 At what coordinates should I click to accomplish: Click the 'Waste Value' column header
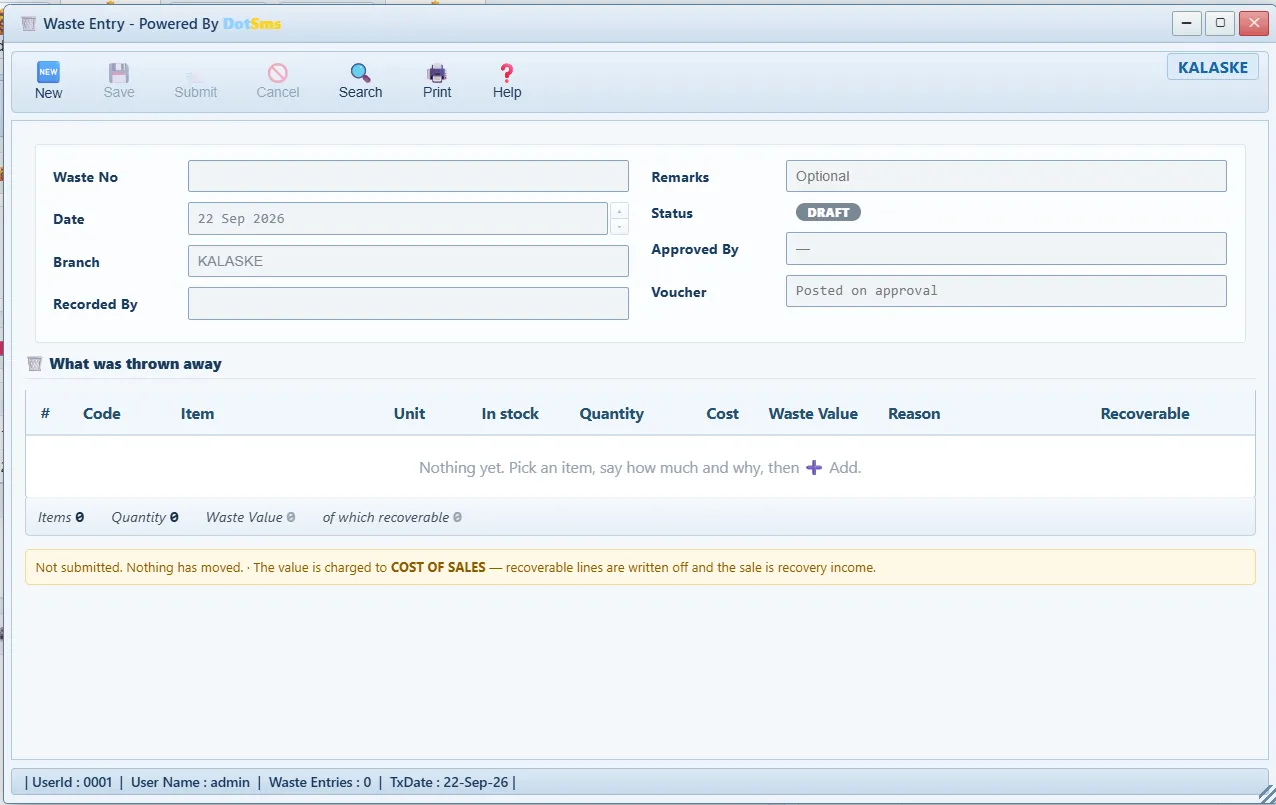pyautogui.click(x=813, y=414)
